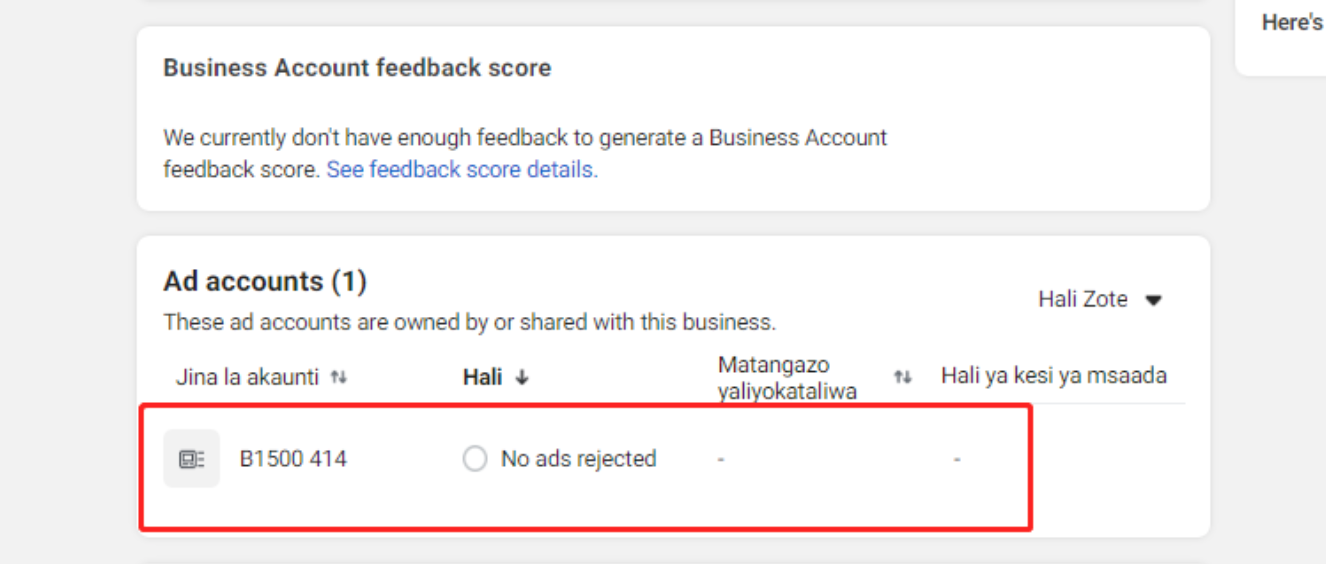The height and width of the screenshot is (564, 1326).
Task: Click the ad accounts ownership description text
Action: (x=469, y=322)
